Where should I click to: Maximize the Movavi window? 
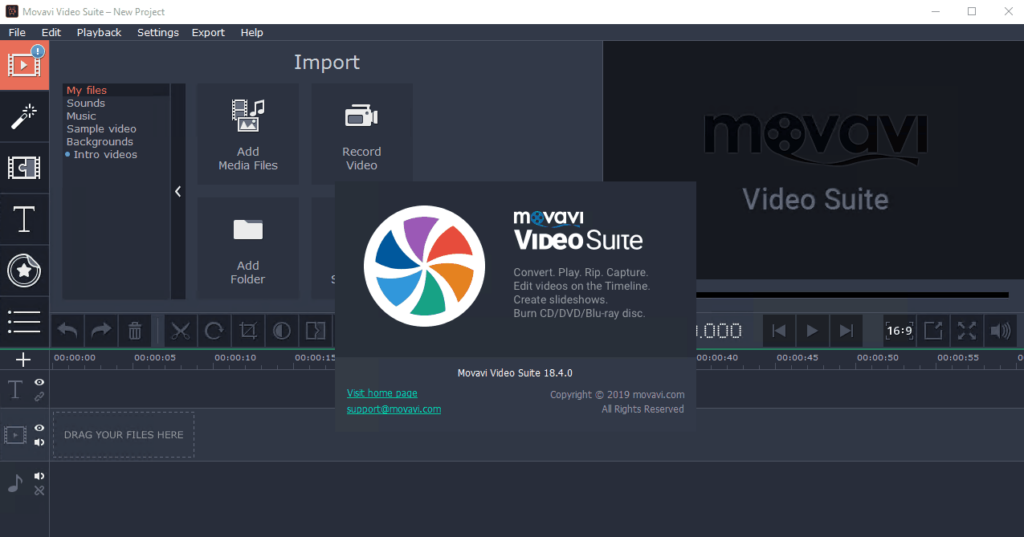pyautogui.click(x=972, y=12)
